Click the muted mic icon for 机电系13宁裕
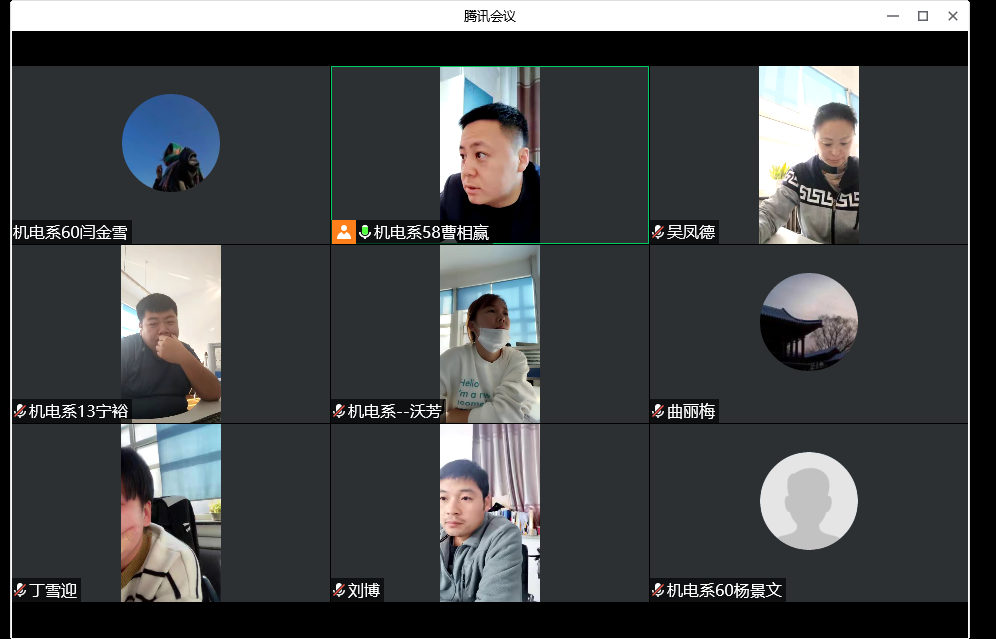The height and width of the screenshot is (639, 996). pos(20,411)
